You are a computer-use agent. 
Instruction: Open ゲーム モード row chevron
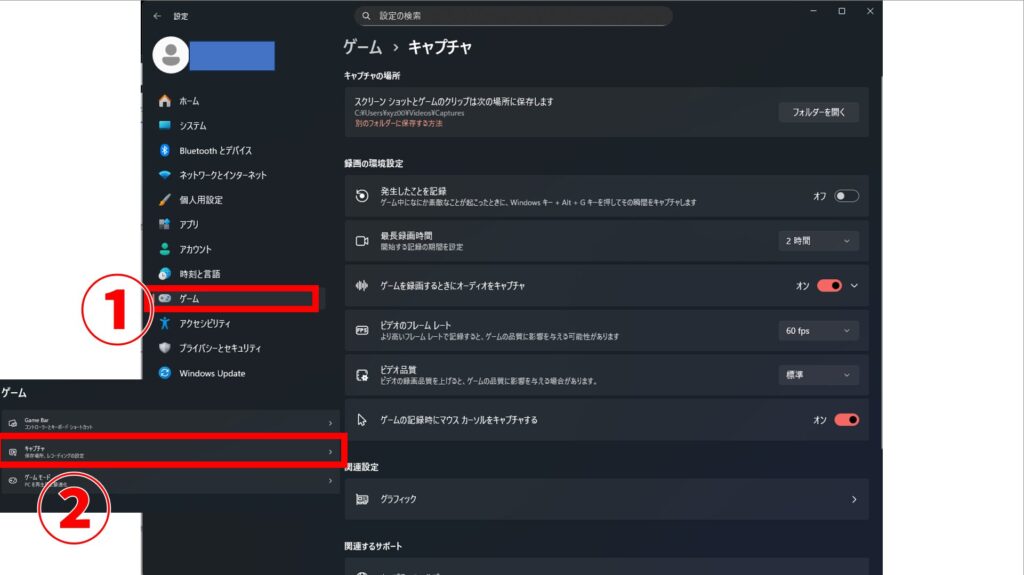point(330,481)
